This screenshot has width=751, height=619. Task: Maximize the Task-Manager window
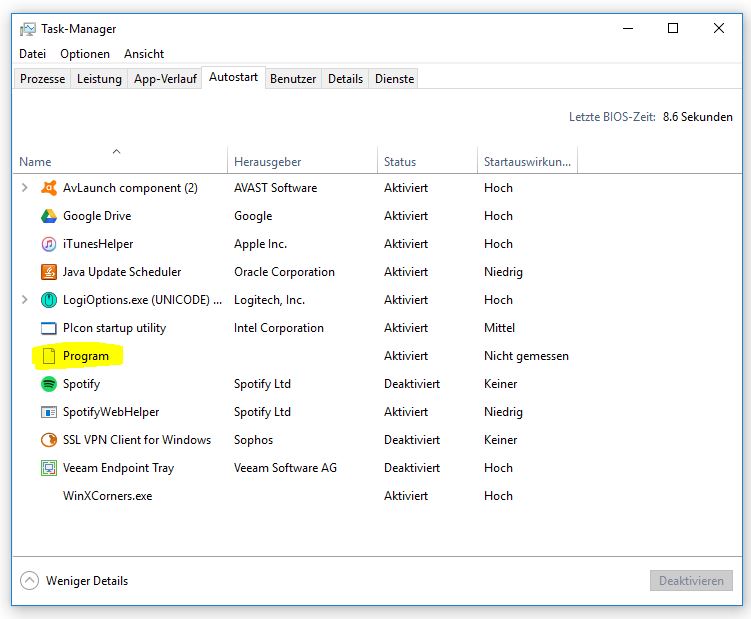pyautogui.click(x=673, y=28)
